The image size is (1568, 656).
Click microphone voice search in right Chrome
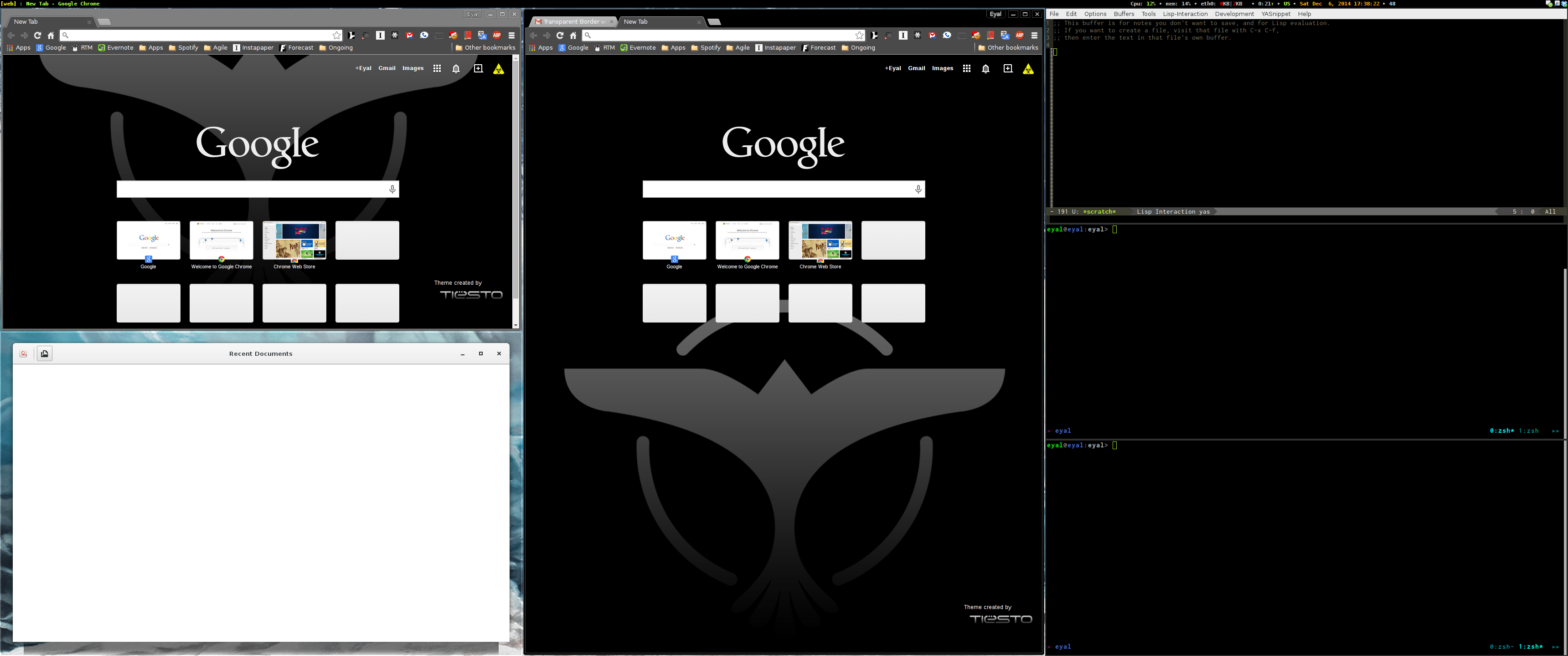pos(918,189)
